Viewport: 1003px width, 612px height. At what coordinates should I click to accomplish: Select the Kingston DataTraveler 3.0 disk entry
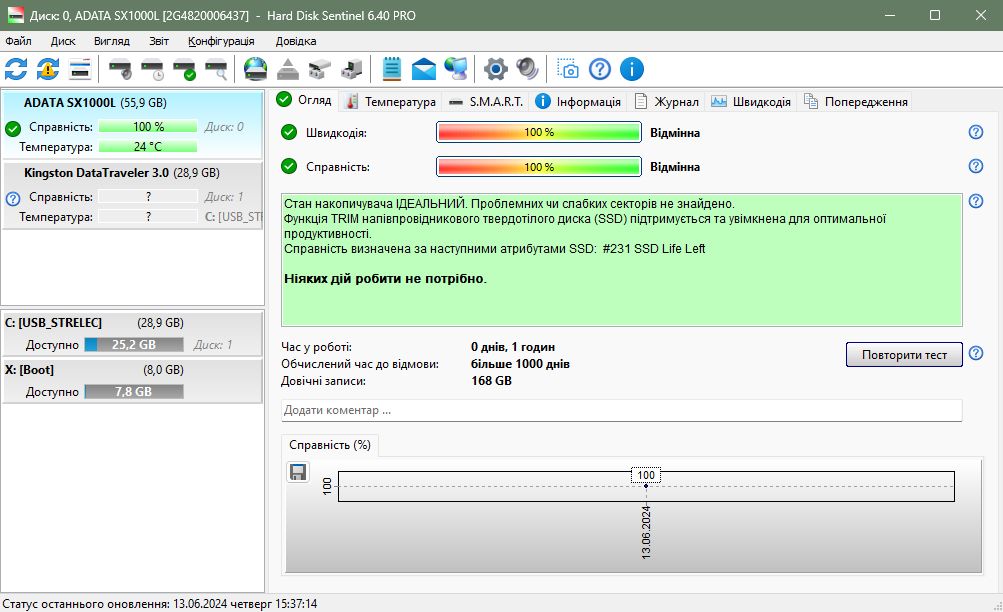click(132, 195)
